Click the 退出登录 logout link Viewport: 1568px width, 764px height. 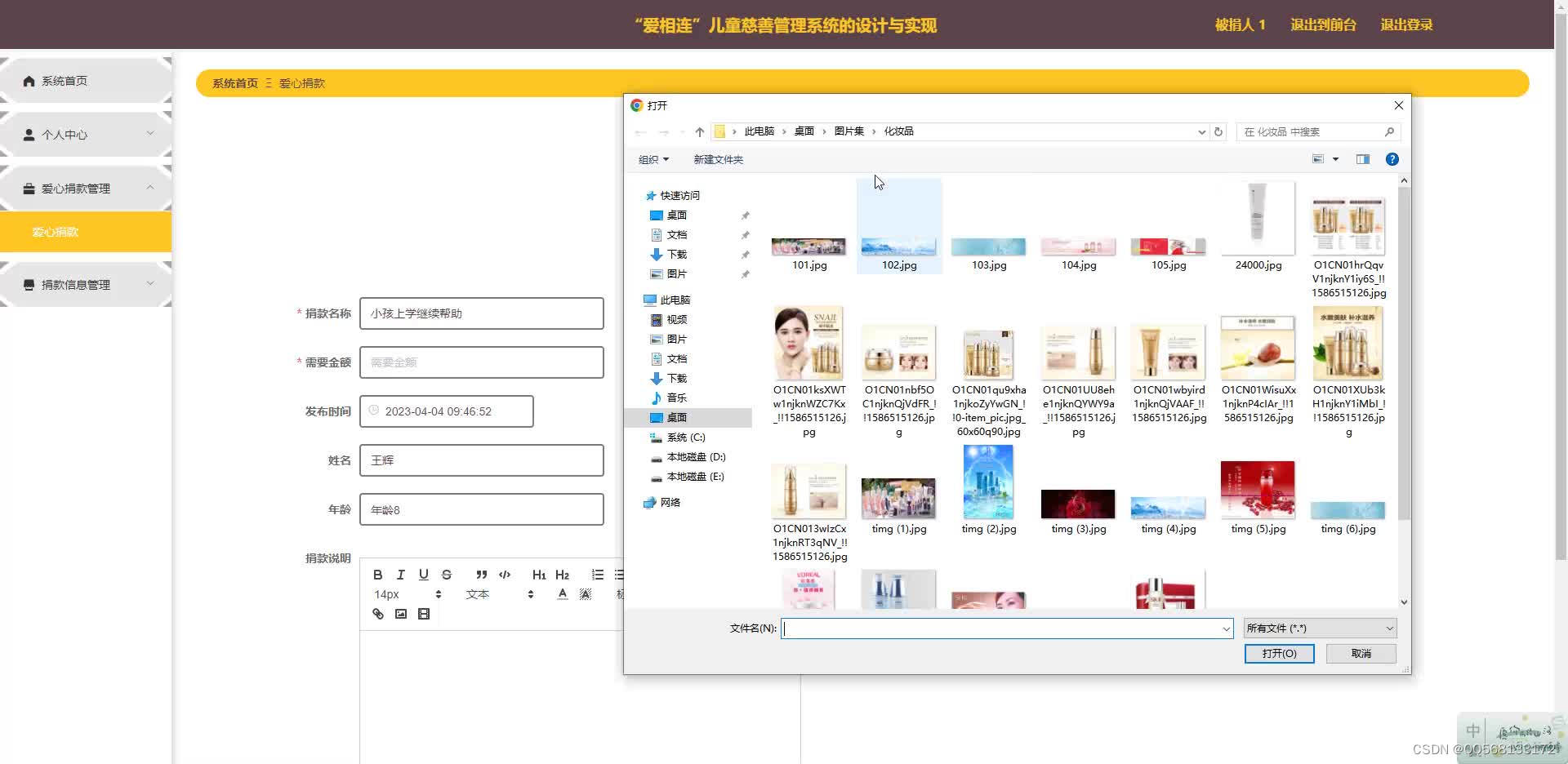1406,24
